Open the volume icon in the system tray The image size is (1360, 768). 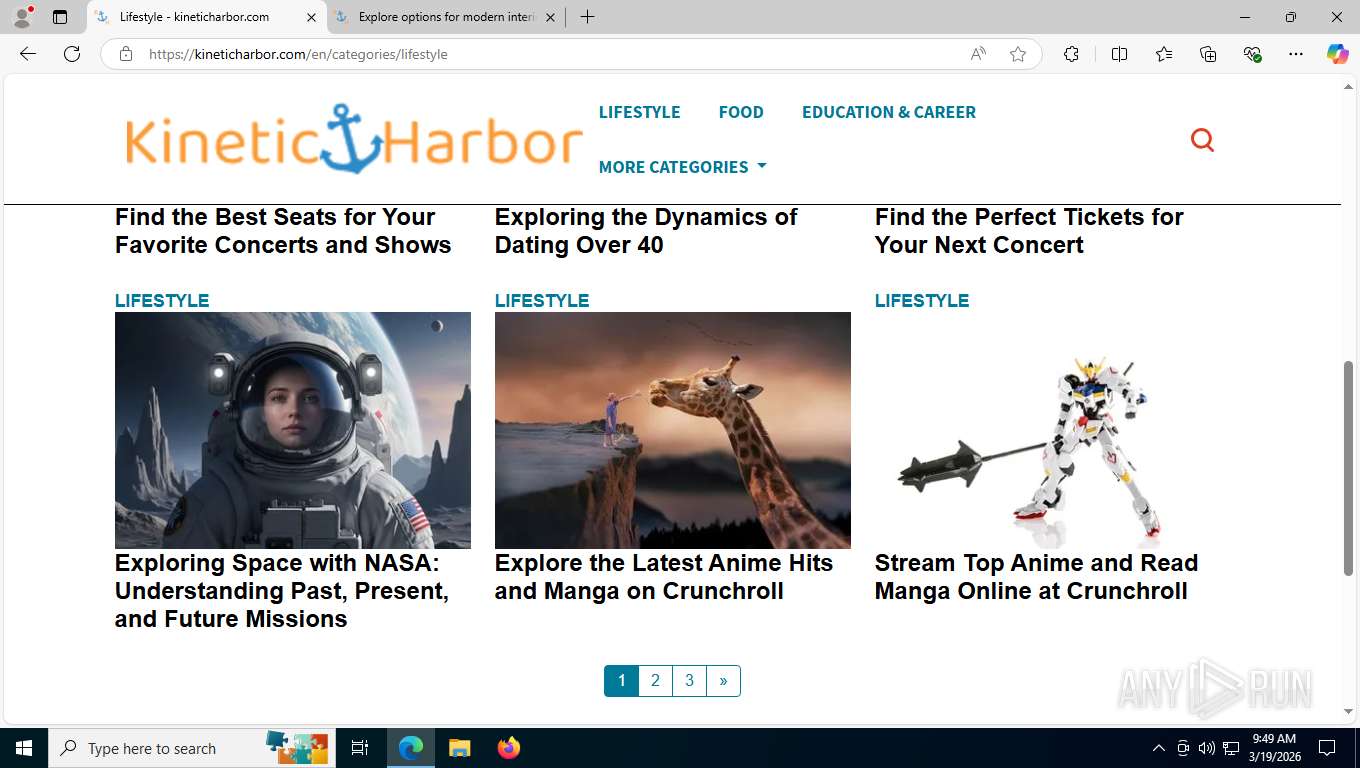tap(1206, 748)
